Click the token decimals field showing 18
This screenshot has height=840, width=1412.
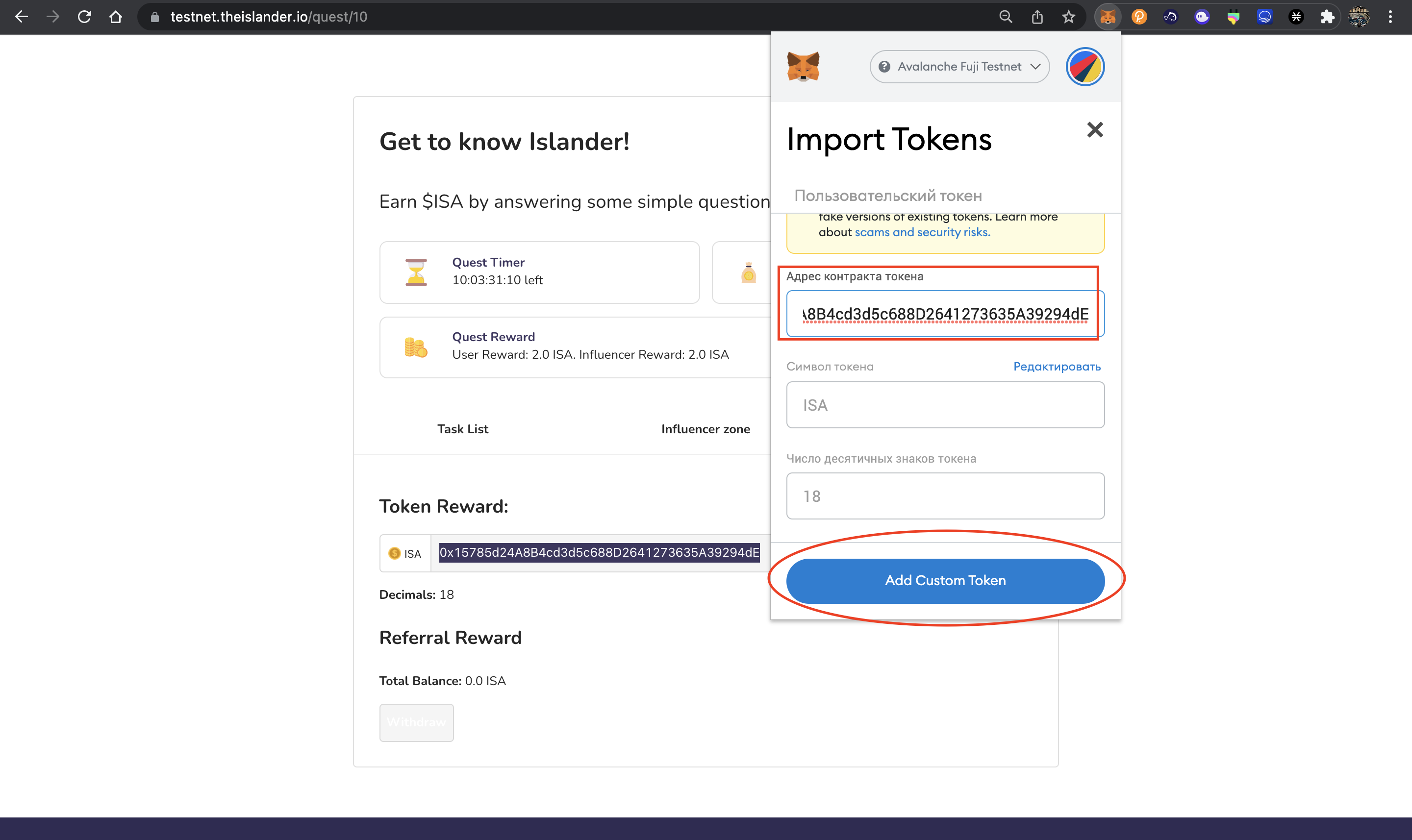click(x=944, y=496)
